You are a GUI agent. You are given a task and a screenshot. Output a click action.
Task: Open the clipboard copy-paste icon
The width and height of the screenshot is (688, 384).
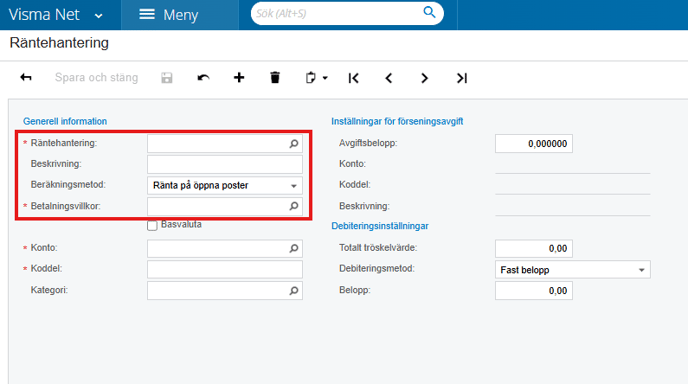point(311,78)
